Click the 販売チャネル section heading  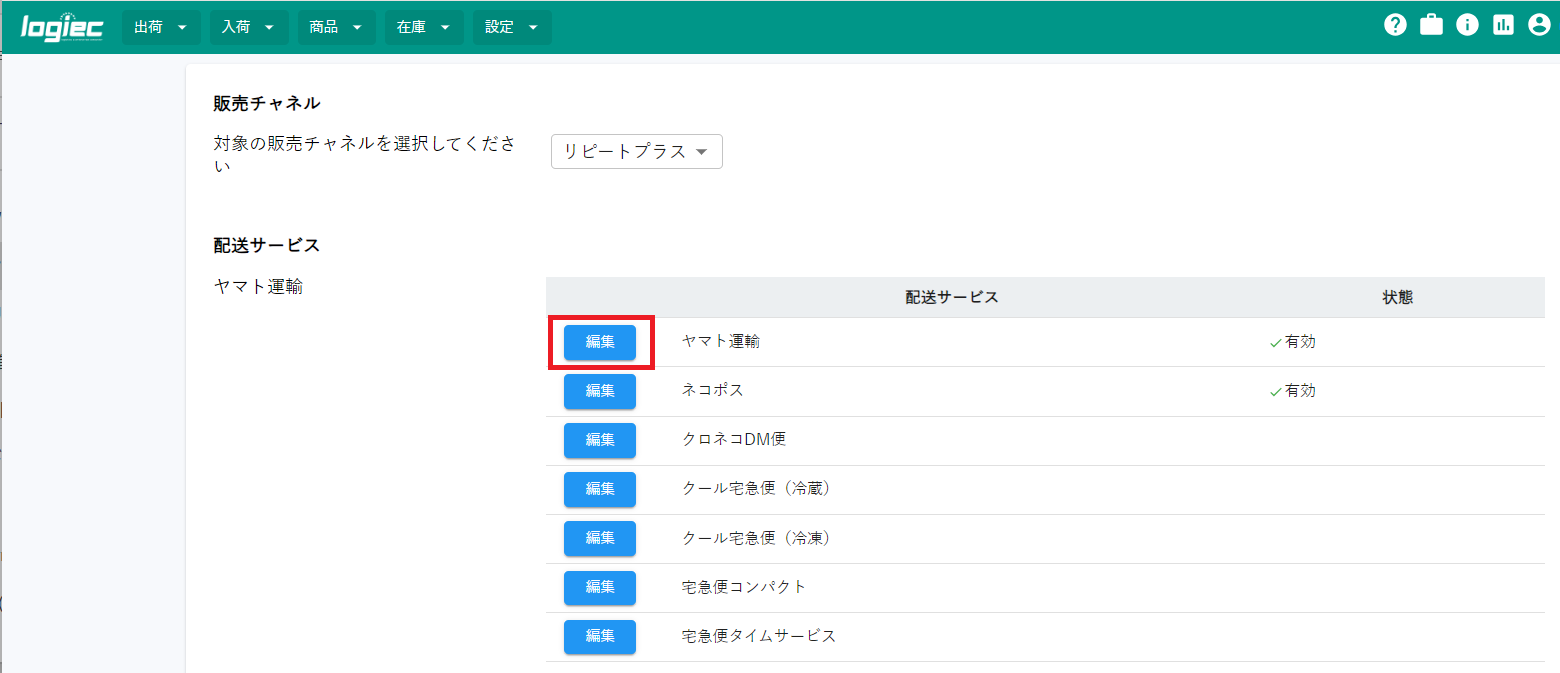coord(267,103)
